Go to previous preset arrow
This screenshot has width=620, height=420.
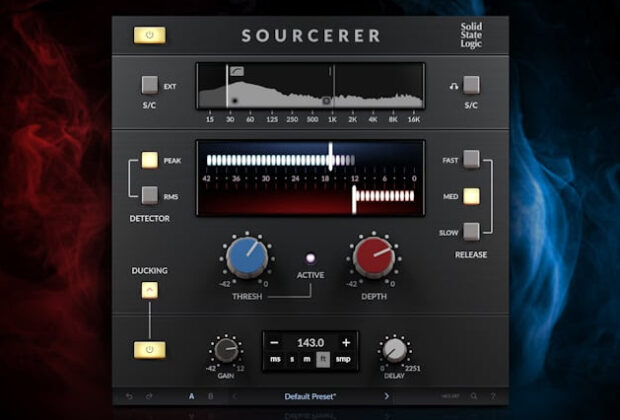(234, 396)
